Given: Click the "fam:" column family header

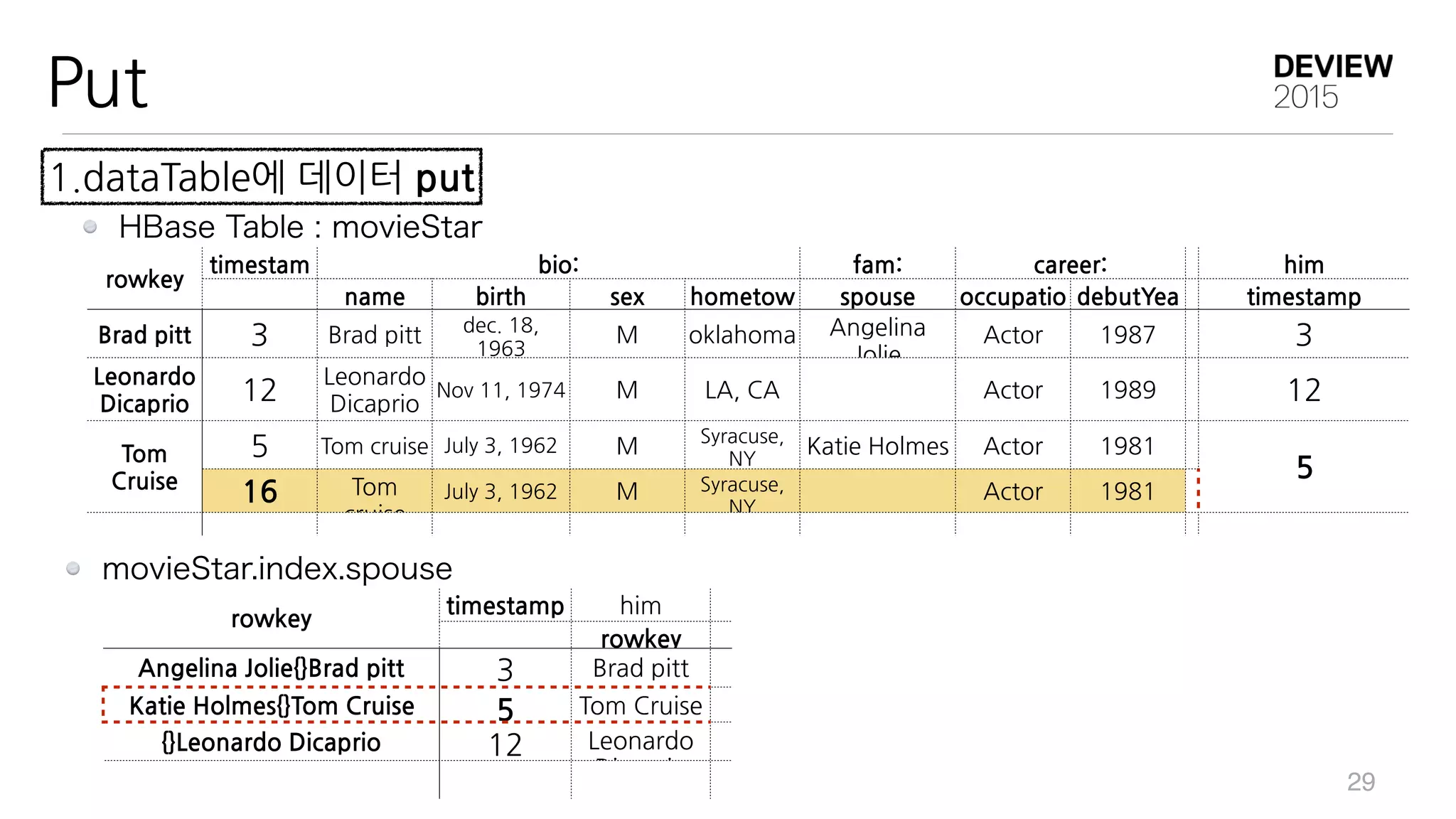Looking at the screenshot, I should (x=877, y=264).
